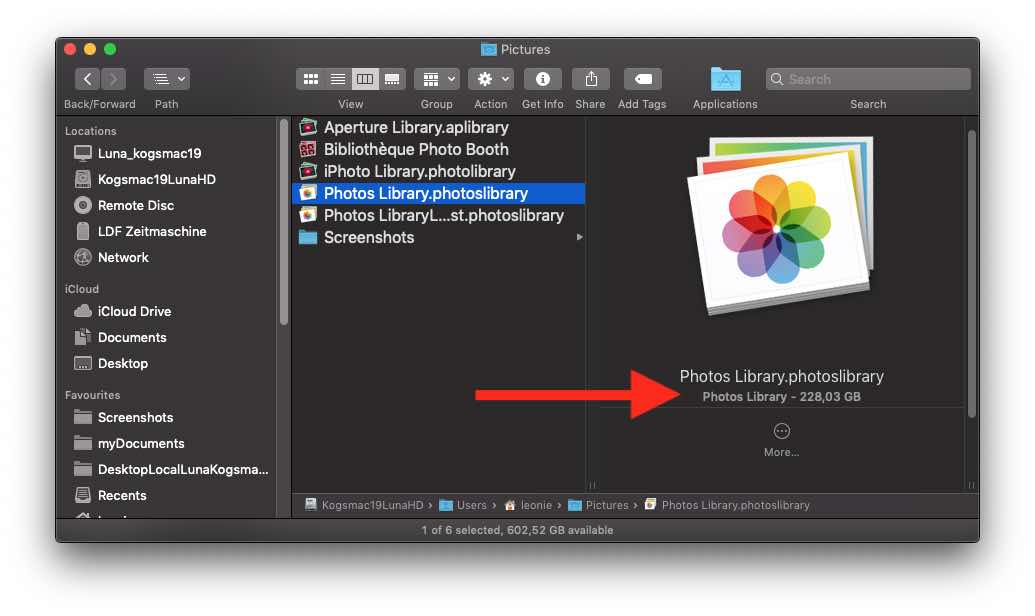
Task: Expand Screenshots folder arrow
Action: point(579,237)
